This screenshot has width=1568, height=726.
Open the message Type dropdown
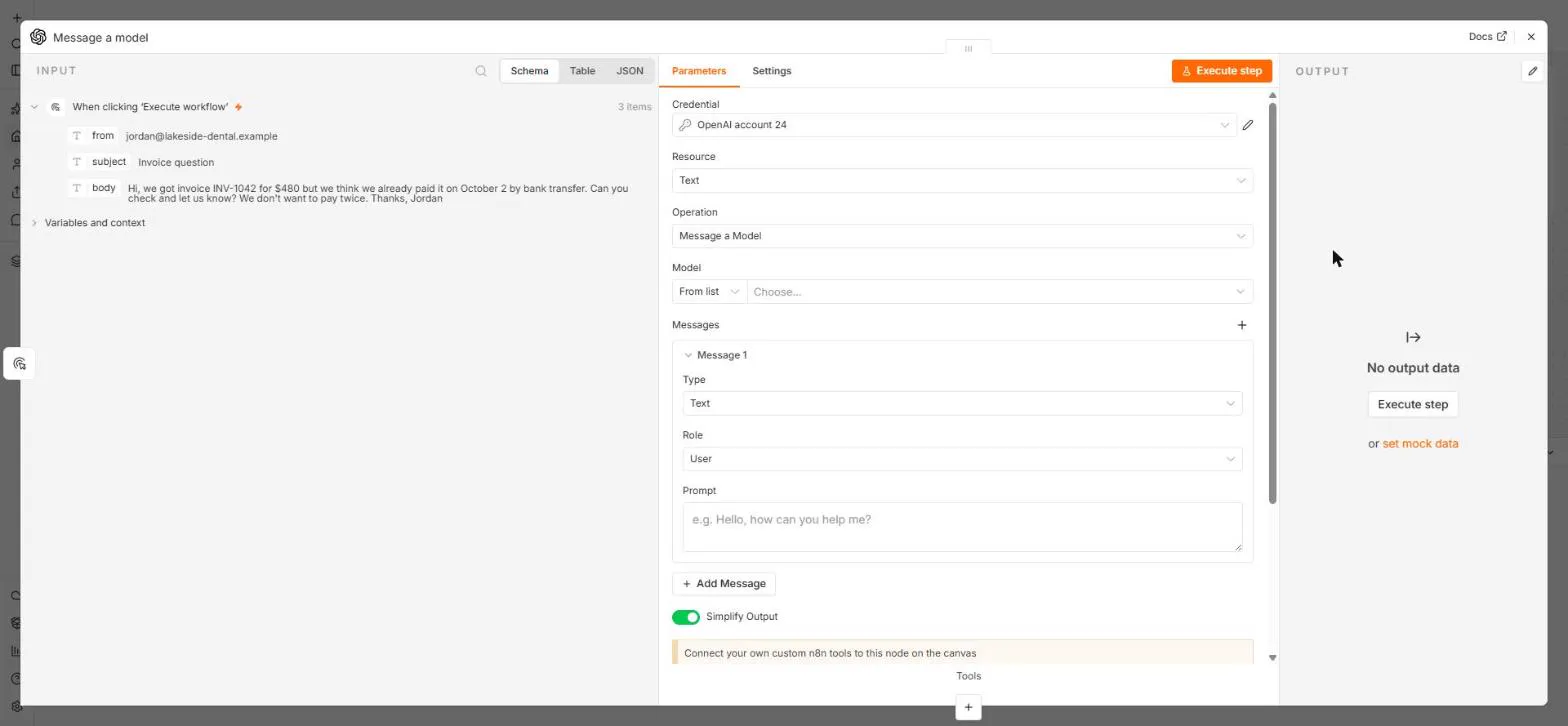coord(962,403)
